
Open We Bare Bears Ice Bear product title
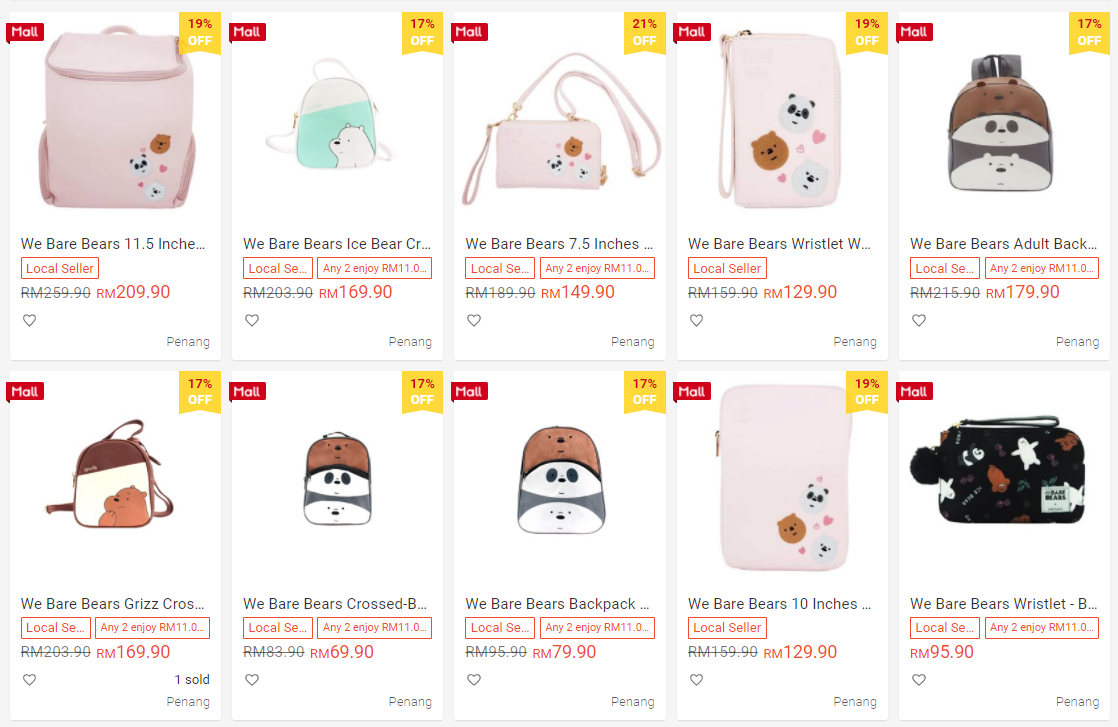point(337,244)
